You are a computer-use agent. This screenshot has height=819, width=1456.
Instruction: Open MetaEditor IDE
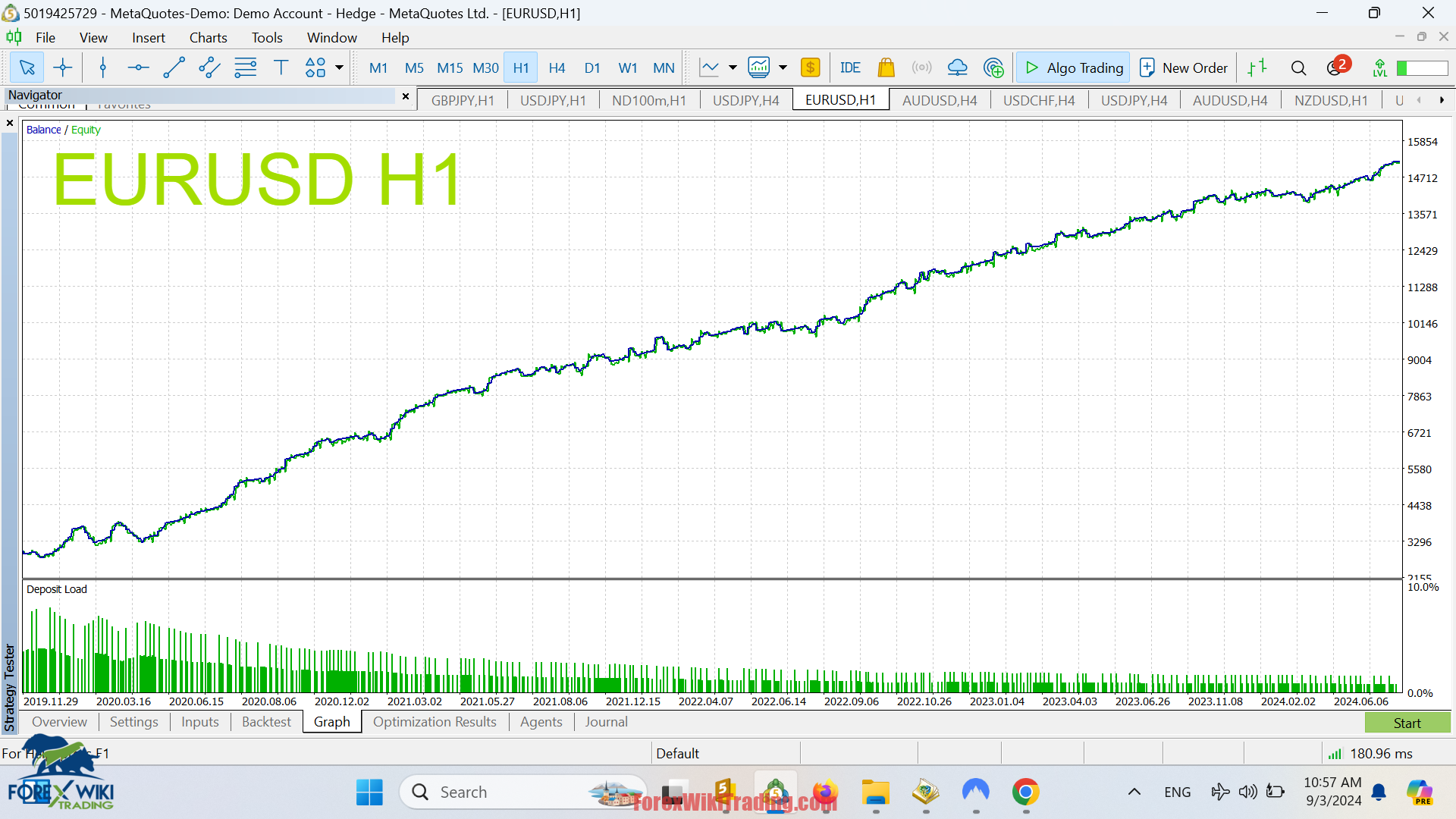click(850, 68)
